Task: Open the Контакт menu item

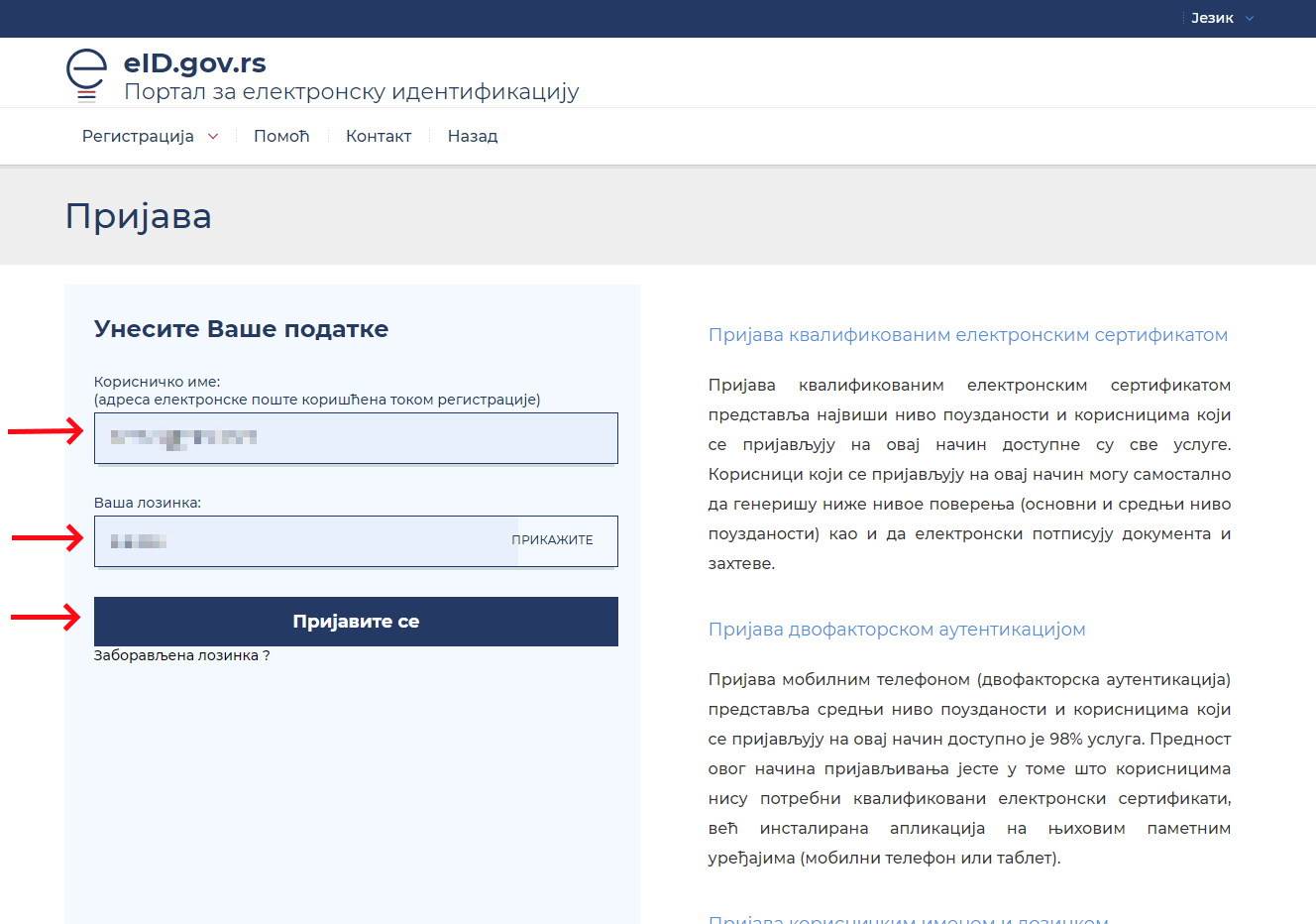Action: coord(378,136)
